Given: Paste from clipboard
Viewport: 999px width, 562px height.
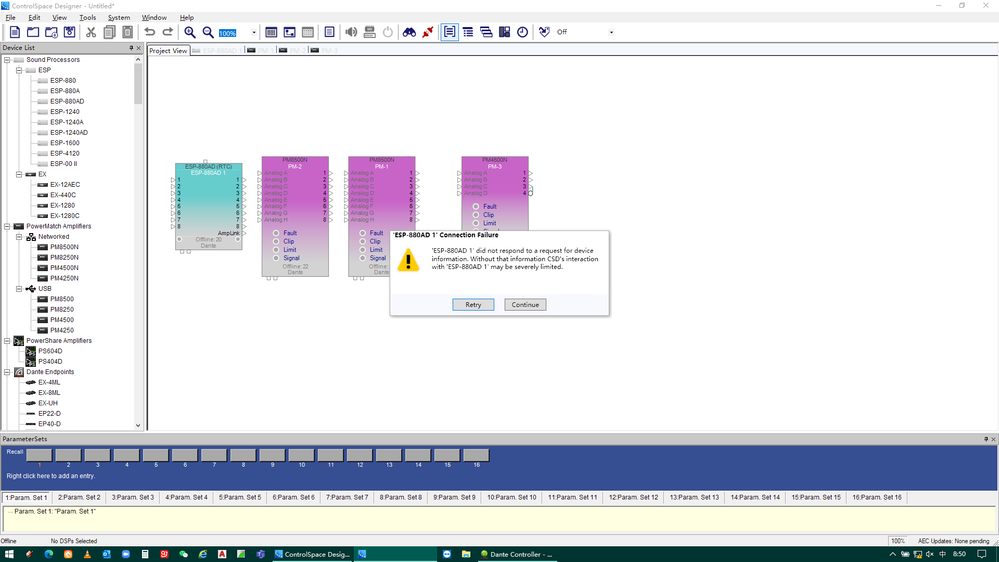Looking at the screenshot, I should [127, 32].
